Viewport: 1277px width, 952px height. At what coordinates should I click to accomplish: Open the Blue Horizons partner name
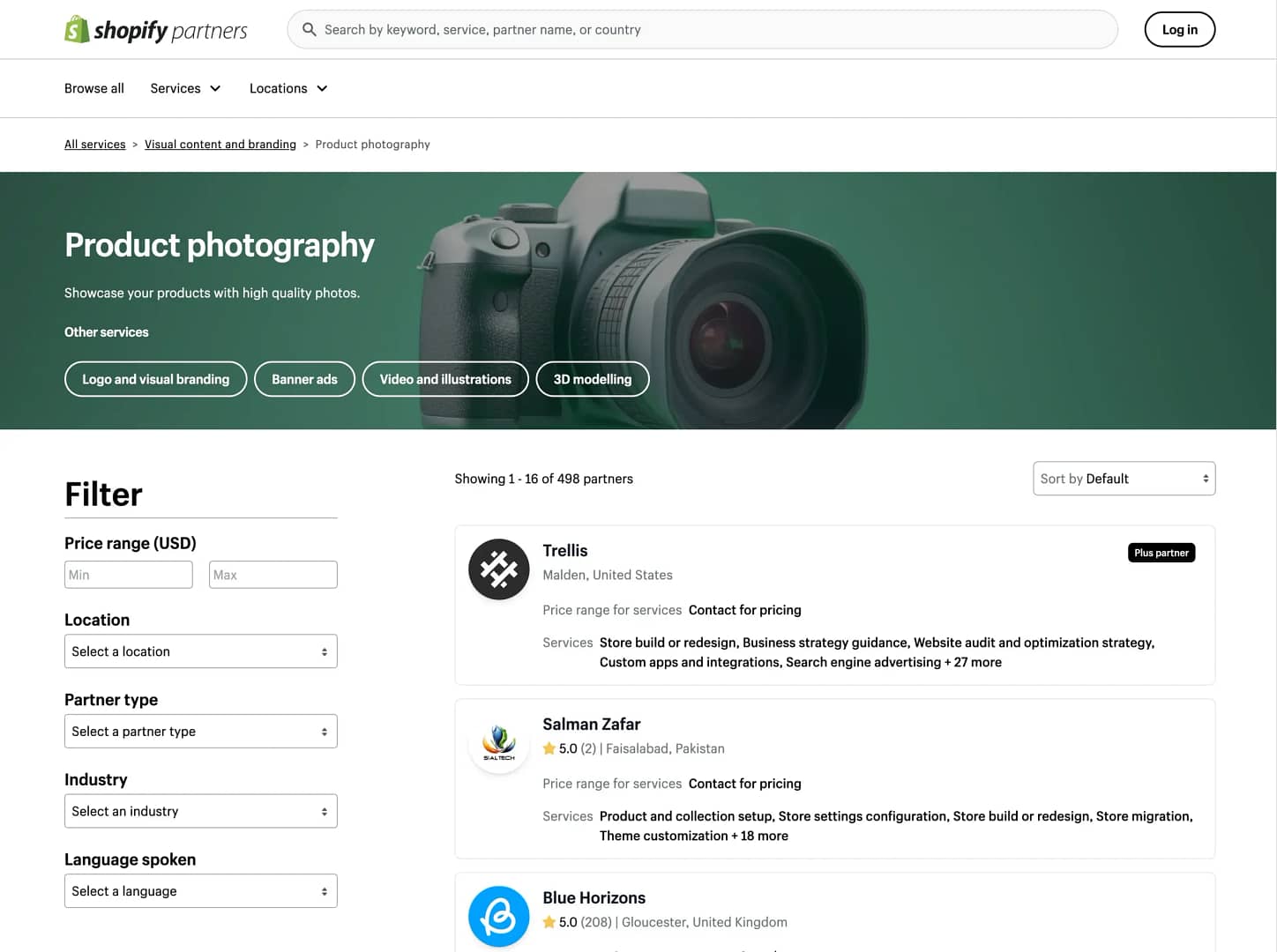pyautogui.click(x=594, y=898)
